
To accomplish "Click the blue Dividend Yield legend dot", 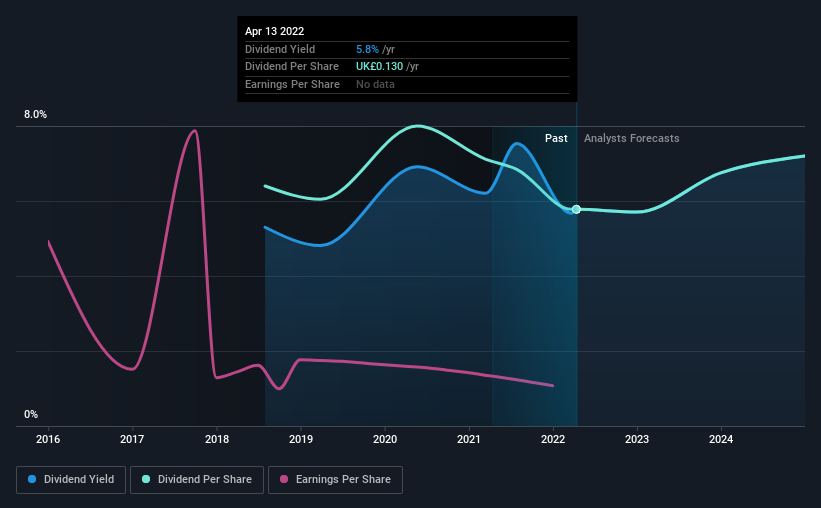I will (32, 479).
